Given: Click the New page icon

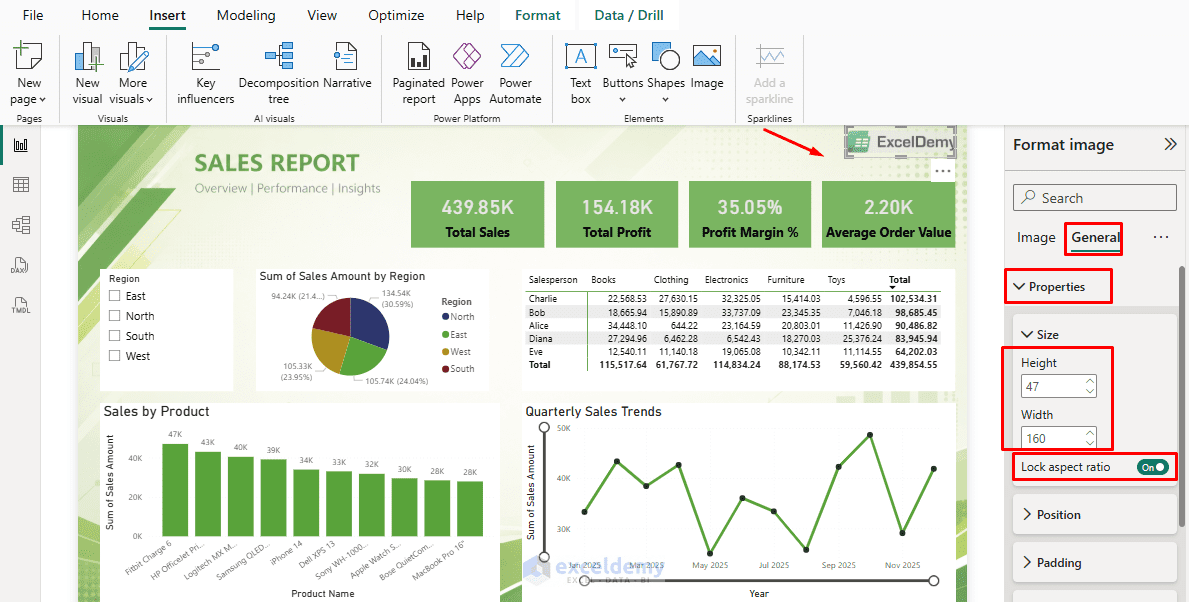Looking at the screenshot, I should click(x=29, y=58).
